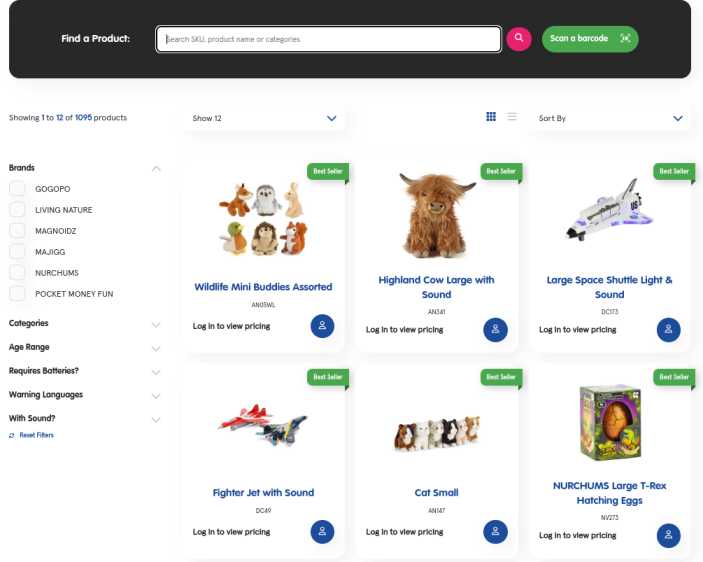Image resolution: width=703 pixels, height=562 pixels.
Task: Switch to grid view layout
Action: 491,117
